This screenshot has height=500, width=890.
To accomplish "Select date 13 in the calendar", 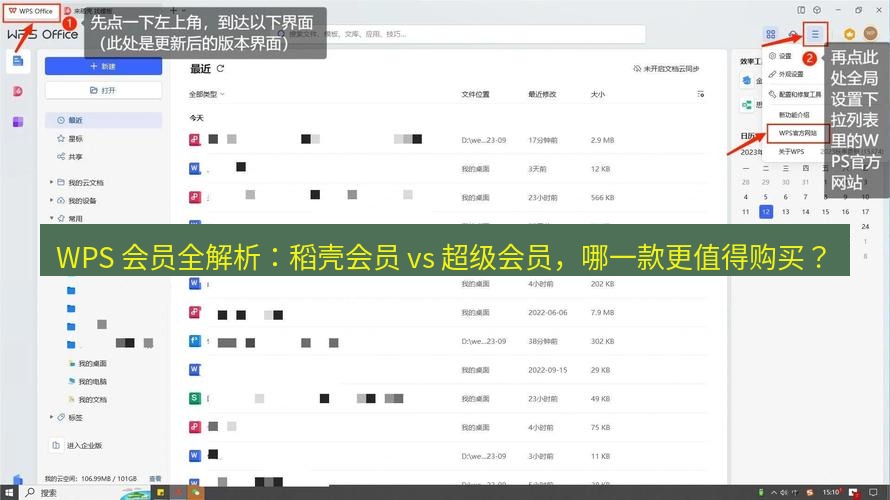I will coord(786,212).
